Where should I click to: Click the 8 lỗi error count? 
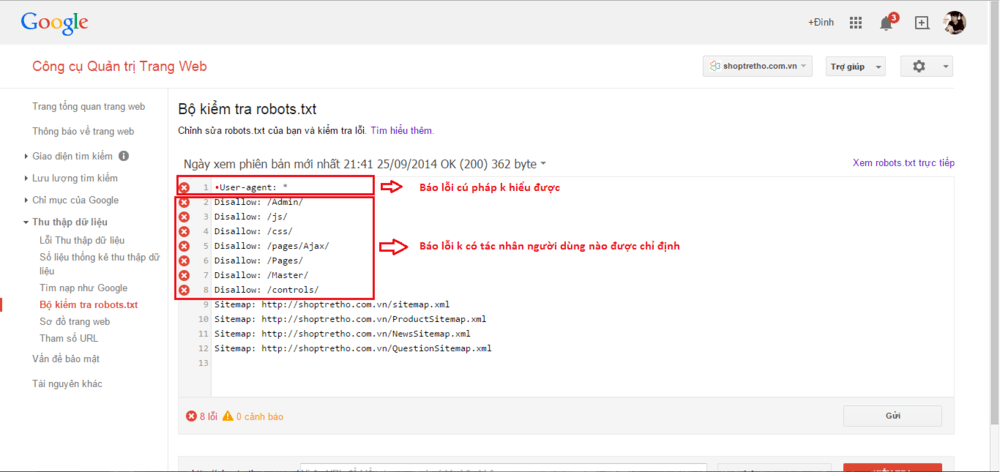coord(208,417)
